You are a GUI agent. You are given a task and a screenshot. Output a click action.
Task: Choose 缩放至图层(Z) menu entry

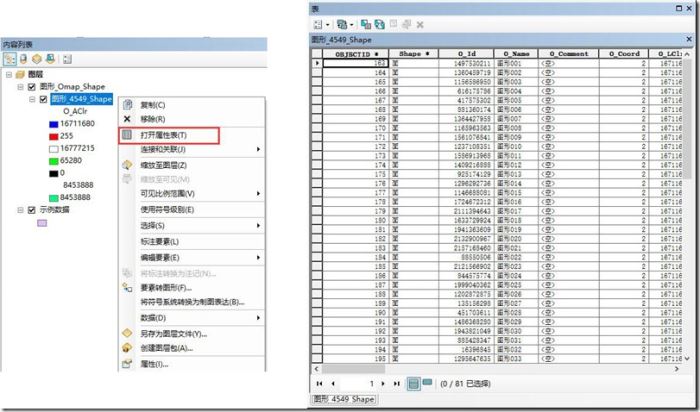click(192, 165)
